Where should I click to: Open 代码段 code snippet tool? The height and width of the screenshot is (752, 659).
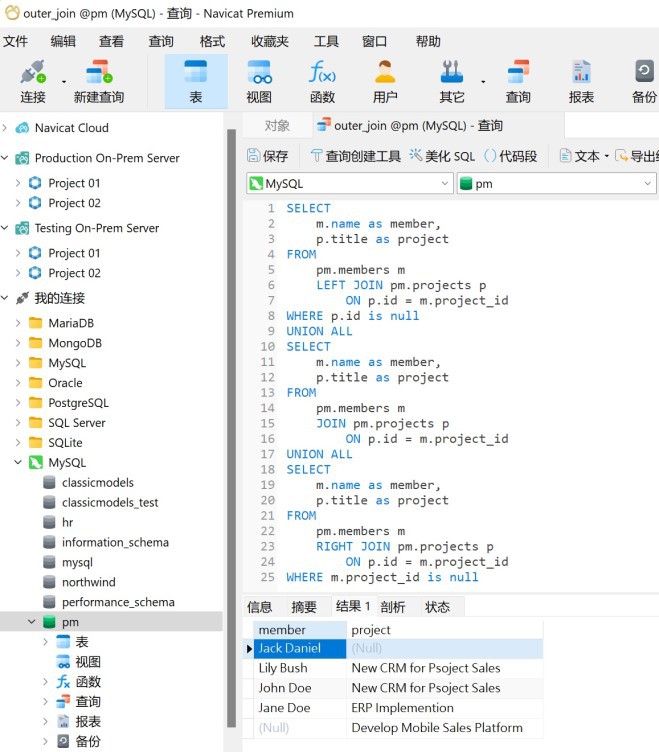click(x=510, y=156)
